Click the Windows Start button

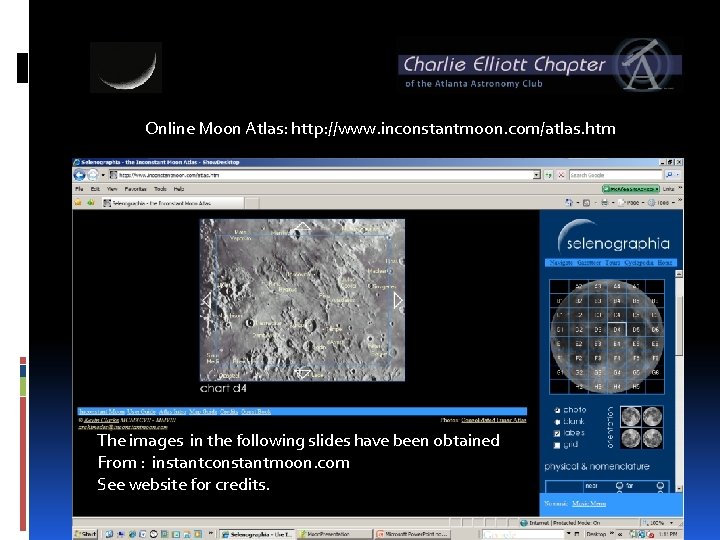tap(86, 534)
